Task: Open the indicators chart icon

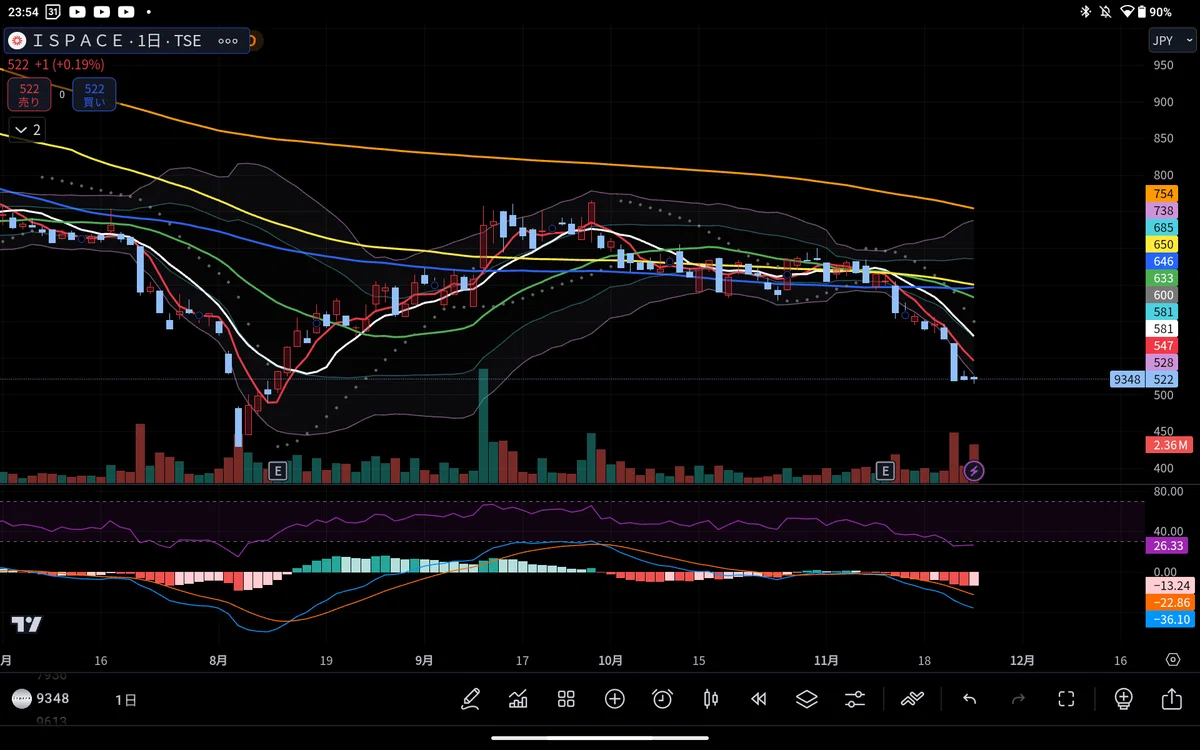Action: click(518, 699)
